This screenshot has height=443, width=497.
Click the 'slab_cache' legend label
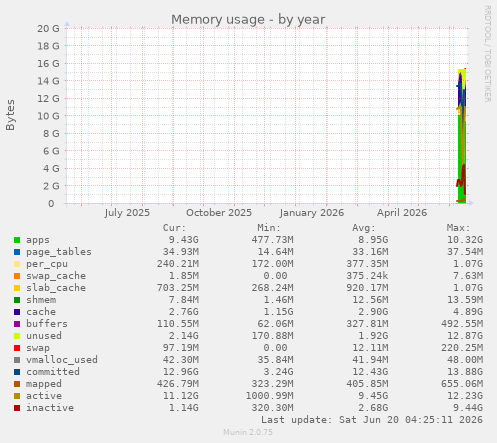coord(56,288)
